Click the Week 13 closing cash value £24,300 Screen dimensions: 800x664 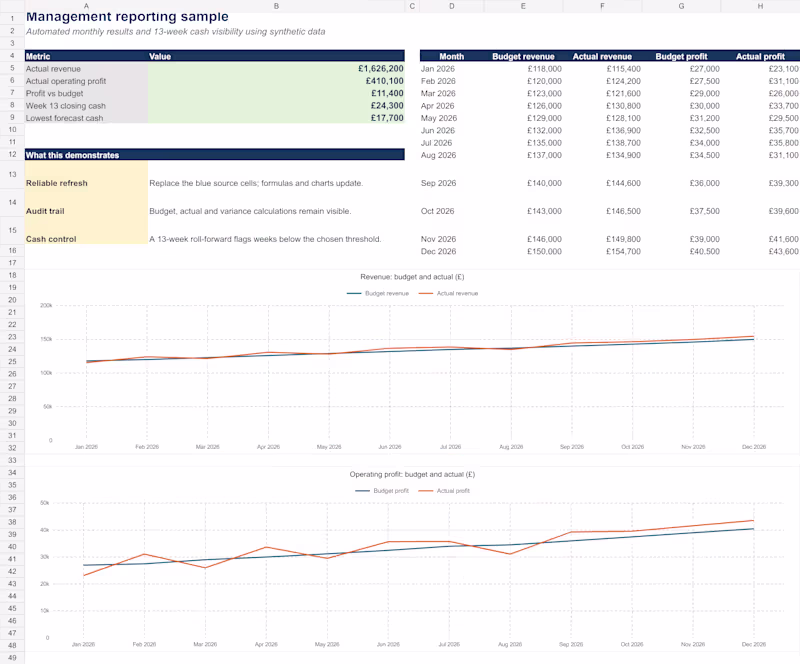point(276,106)
